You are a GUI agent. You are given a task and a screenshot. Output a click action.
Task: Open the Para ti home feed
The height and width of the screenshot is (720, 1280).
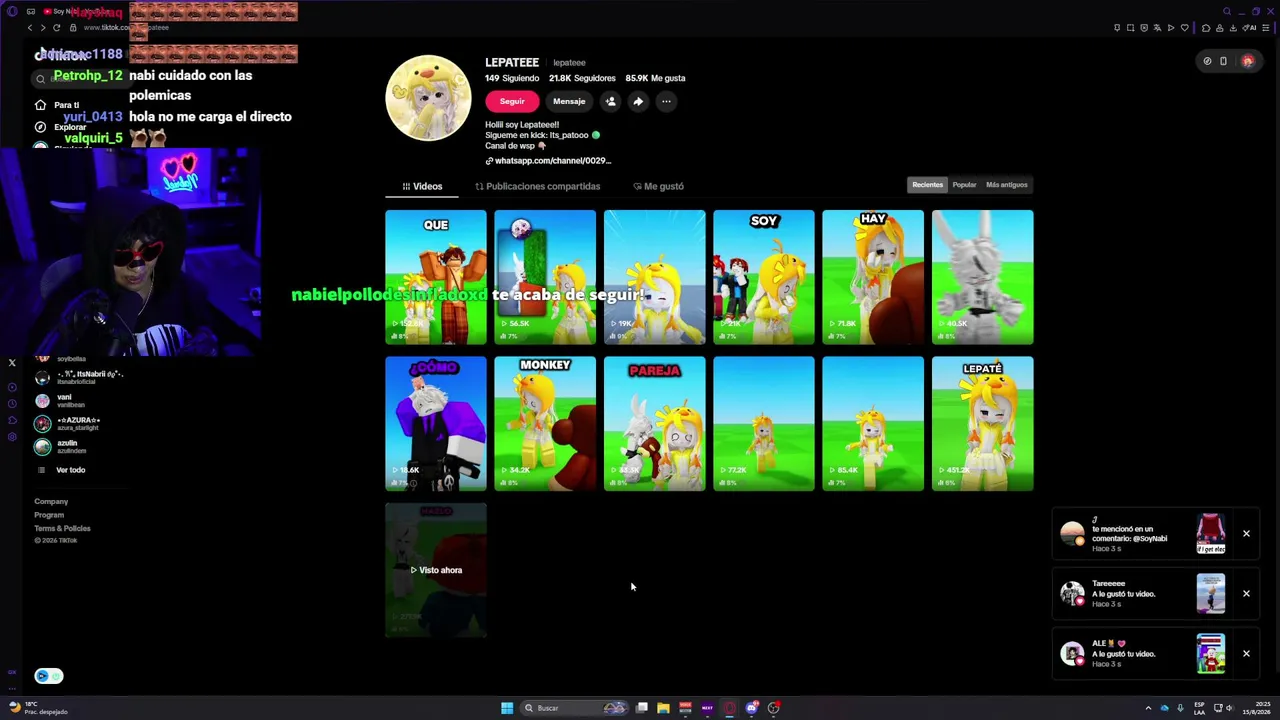tap(57, 105)
